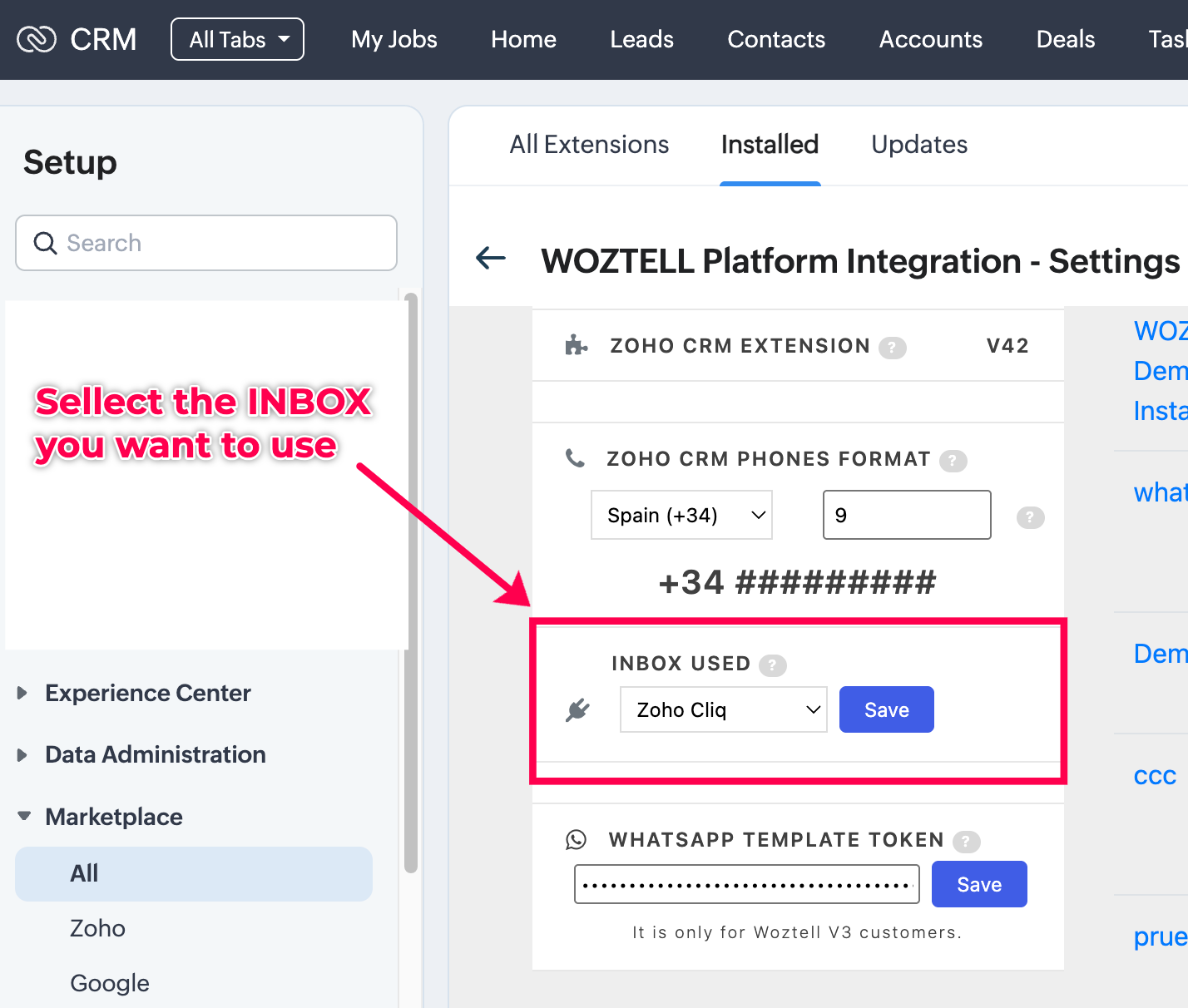Screen dimensions: 1188x1008
Task: Open the Leads module
Action: [x=641, y=39]
